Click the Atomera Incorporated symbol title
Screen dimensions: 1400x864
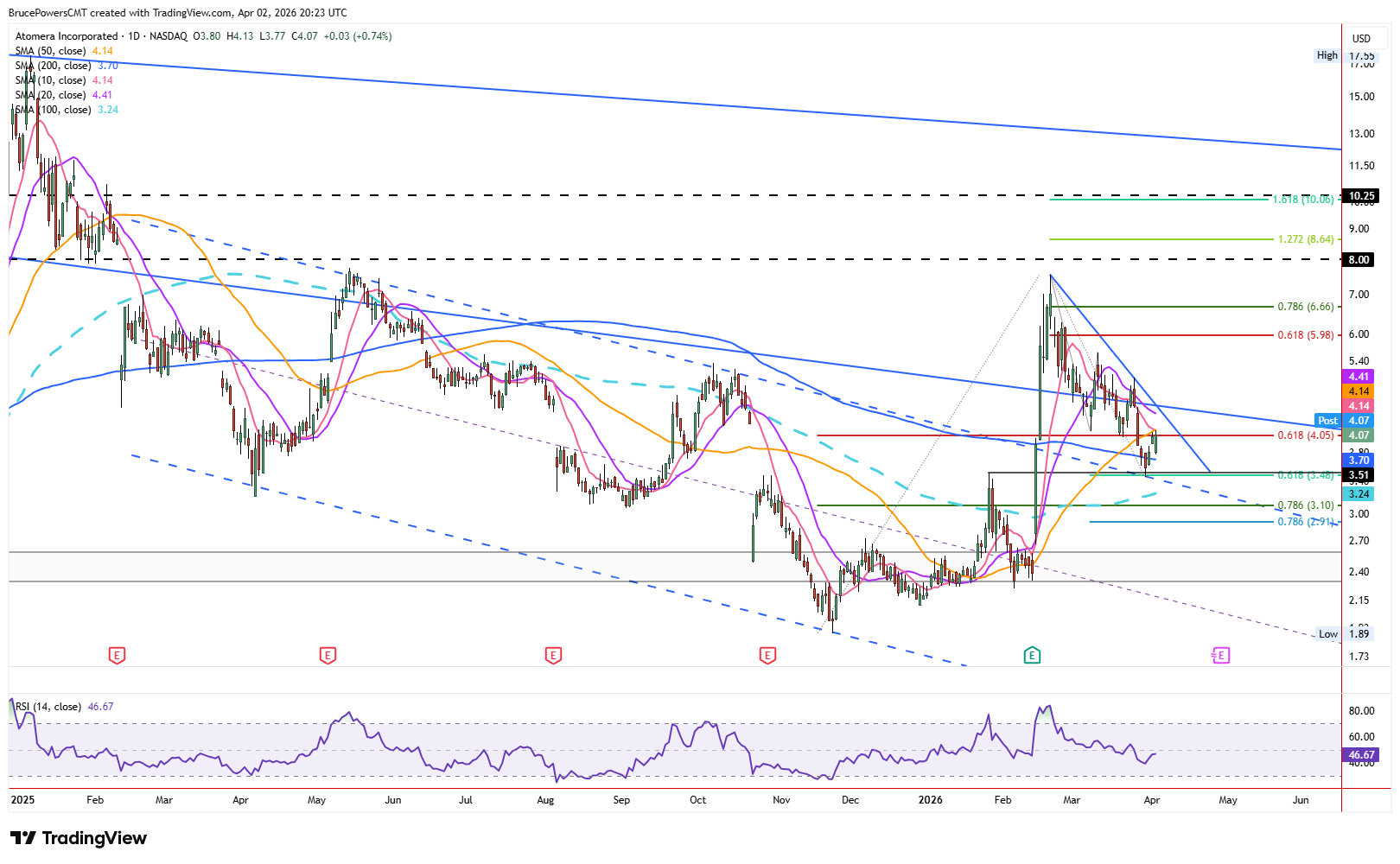click(67, 36)
